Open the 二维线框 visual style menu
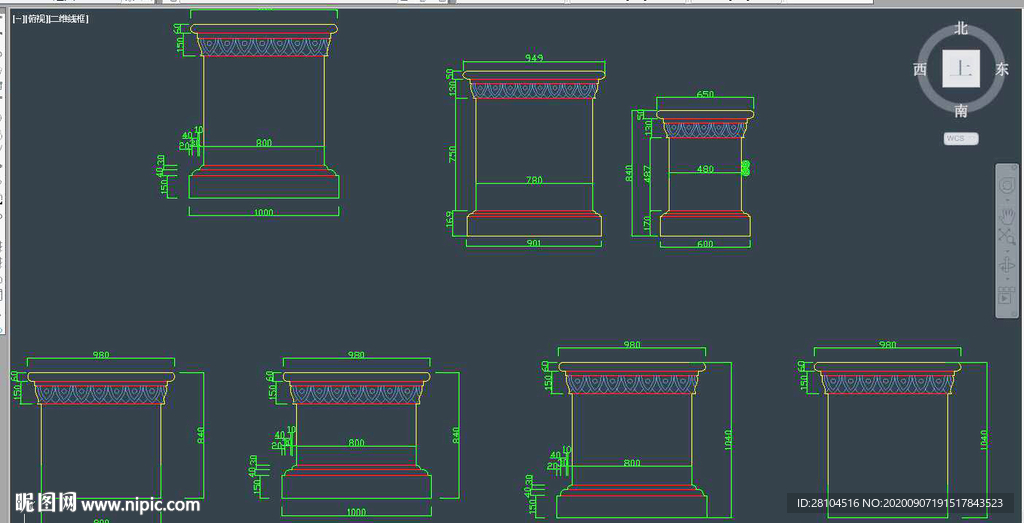 click(x=69, y=19)
